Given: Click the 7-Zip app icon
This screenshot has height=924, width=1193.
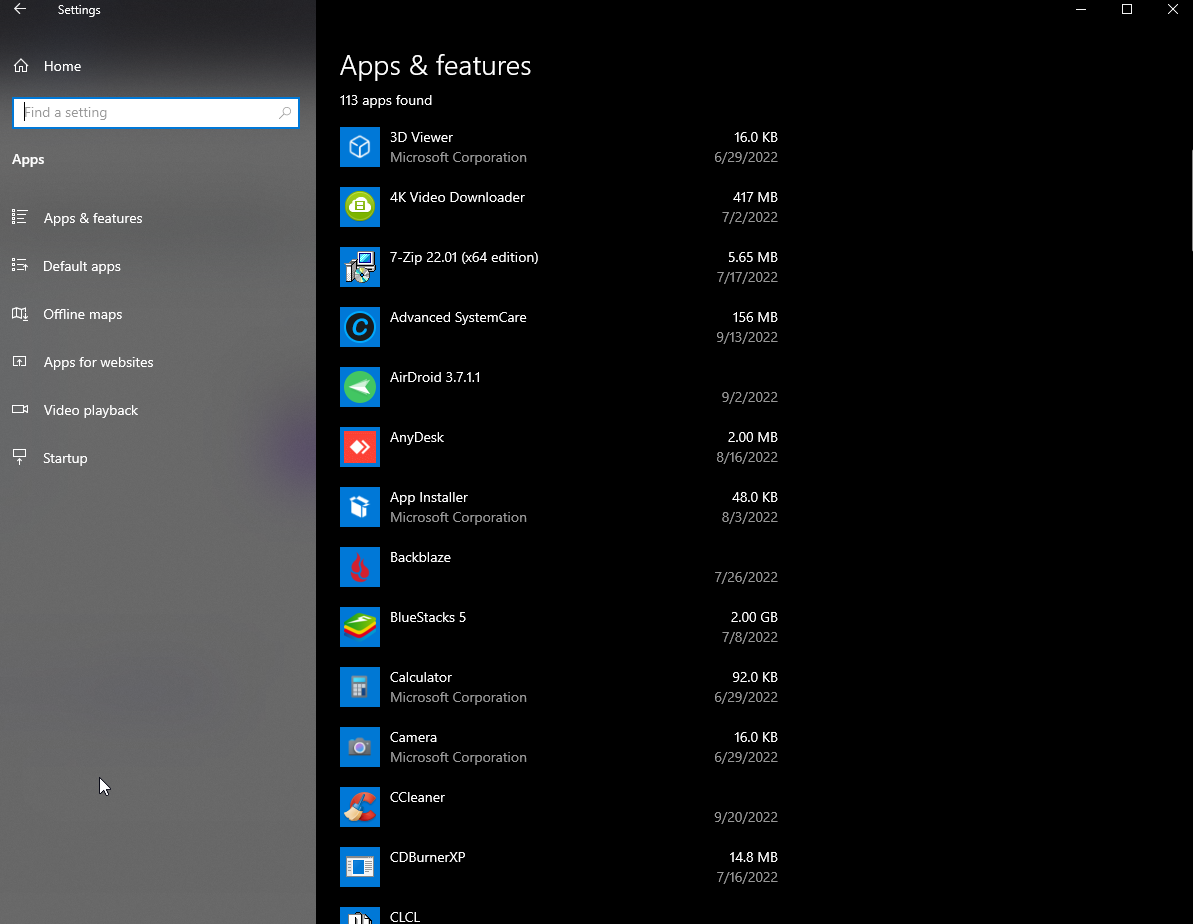Looking at the screenshot, I should (360, 267).
